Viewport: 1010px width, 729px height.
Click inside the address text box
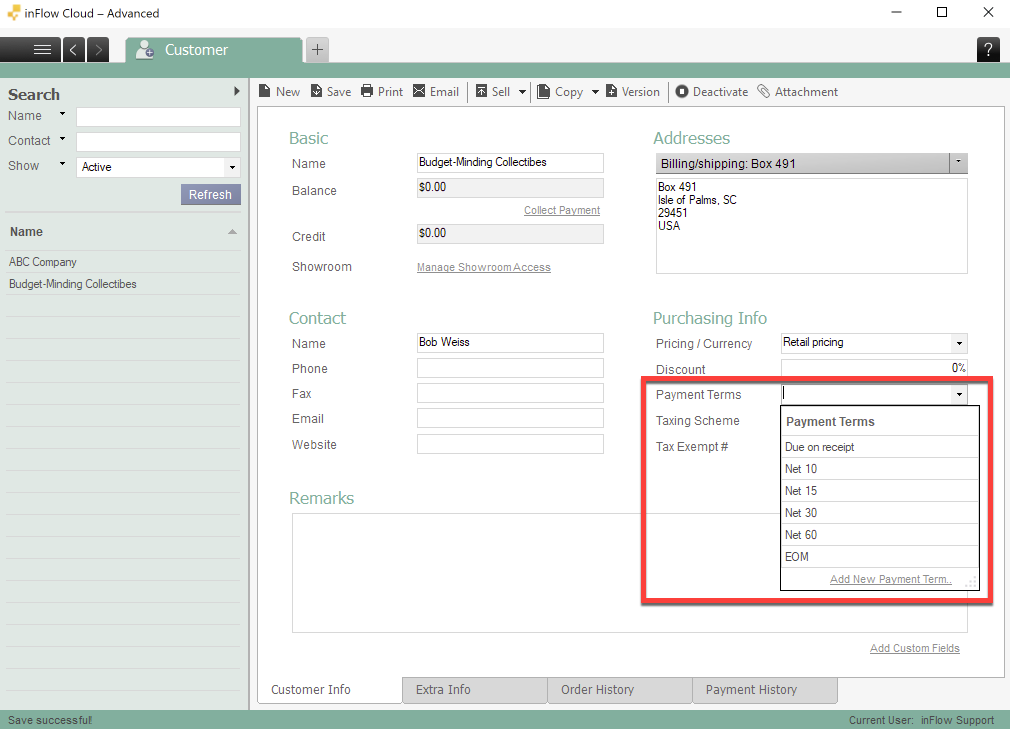click(812, 225)
